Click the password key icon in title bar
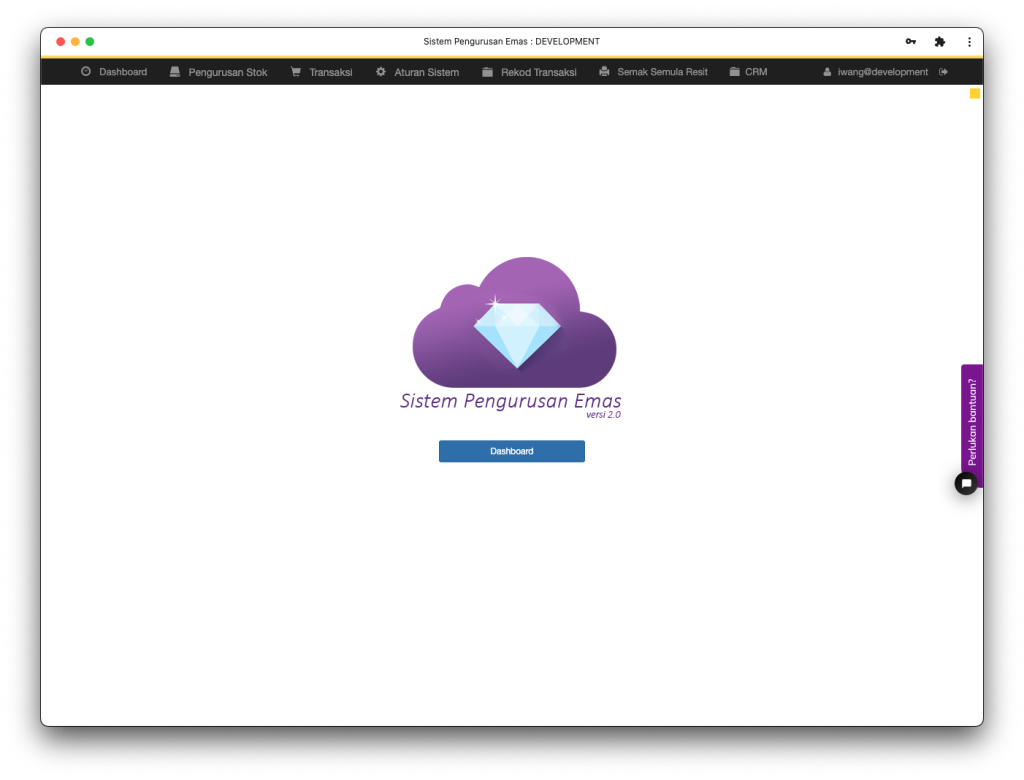The width and height of the screenshot is (1024, 780). 911,42
